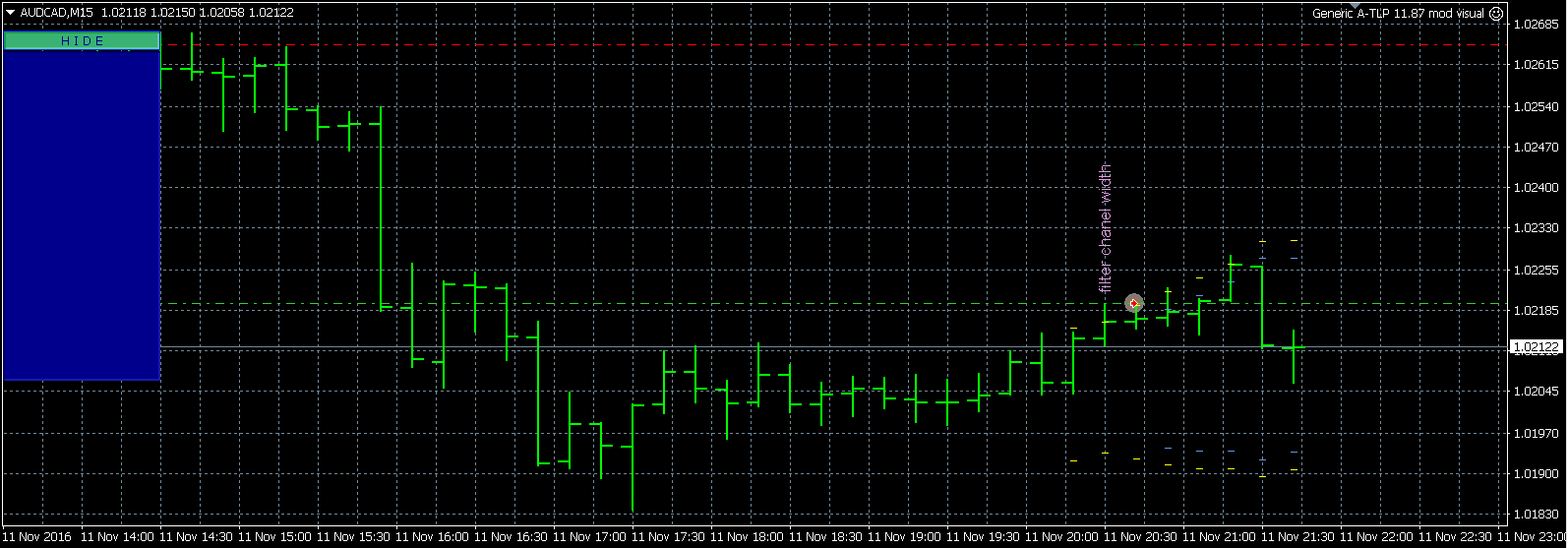Click the 1.02685 price axis label
This screenshot has width=1568, height=548.
[1535, 25]
